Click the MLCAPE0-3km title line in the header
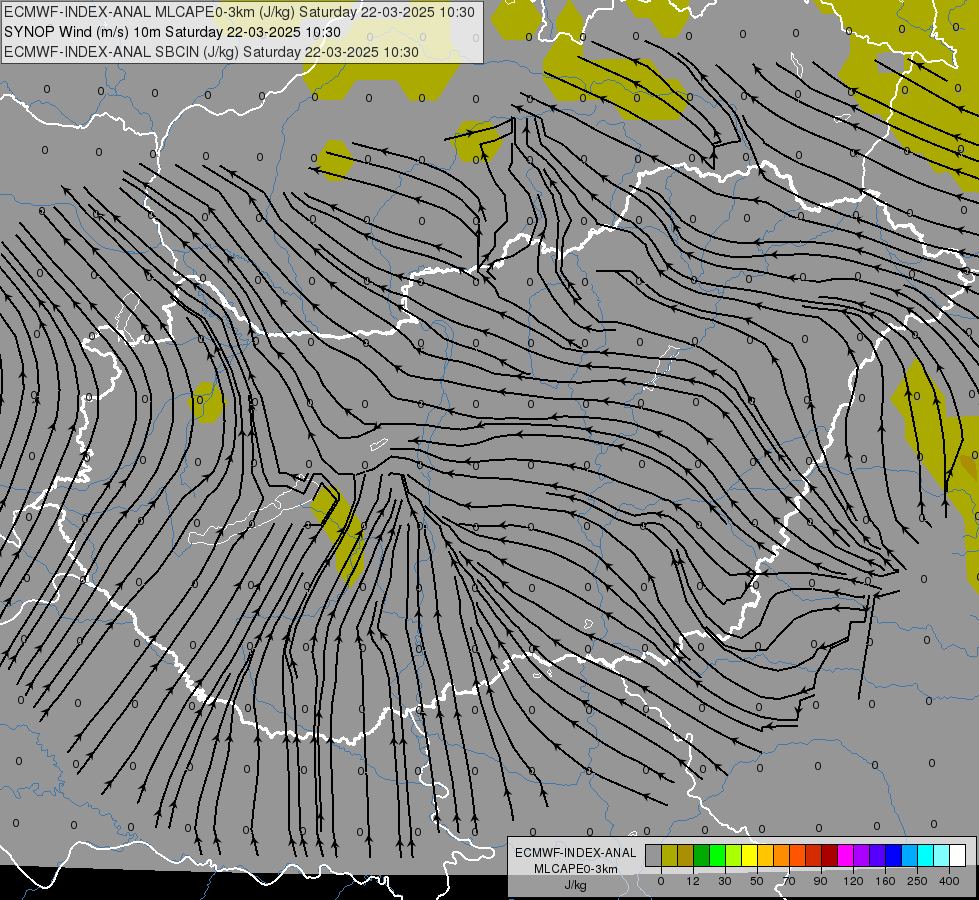This screenshot has height=900, width=979. pyautogui.click(x=239, y=12)
